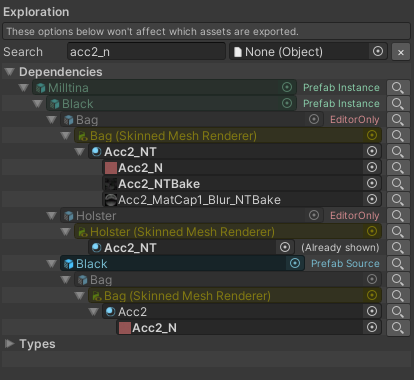Click the Search text field containing acc2_n

coord(146,52)
